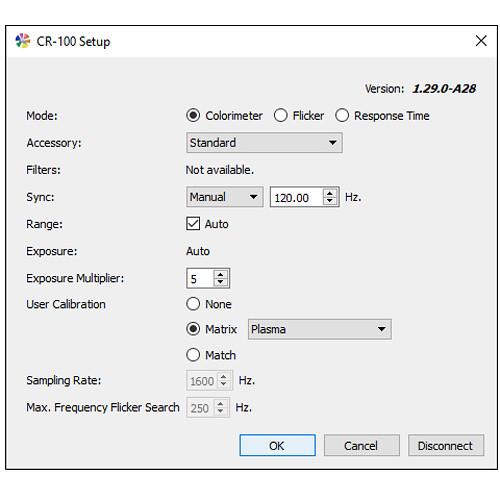The height and width of the screenshot is (500, 500).
Task: Decrease sync frequency with down arrow
Action: pyautogui.click(x=330, y=201)
